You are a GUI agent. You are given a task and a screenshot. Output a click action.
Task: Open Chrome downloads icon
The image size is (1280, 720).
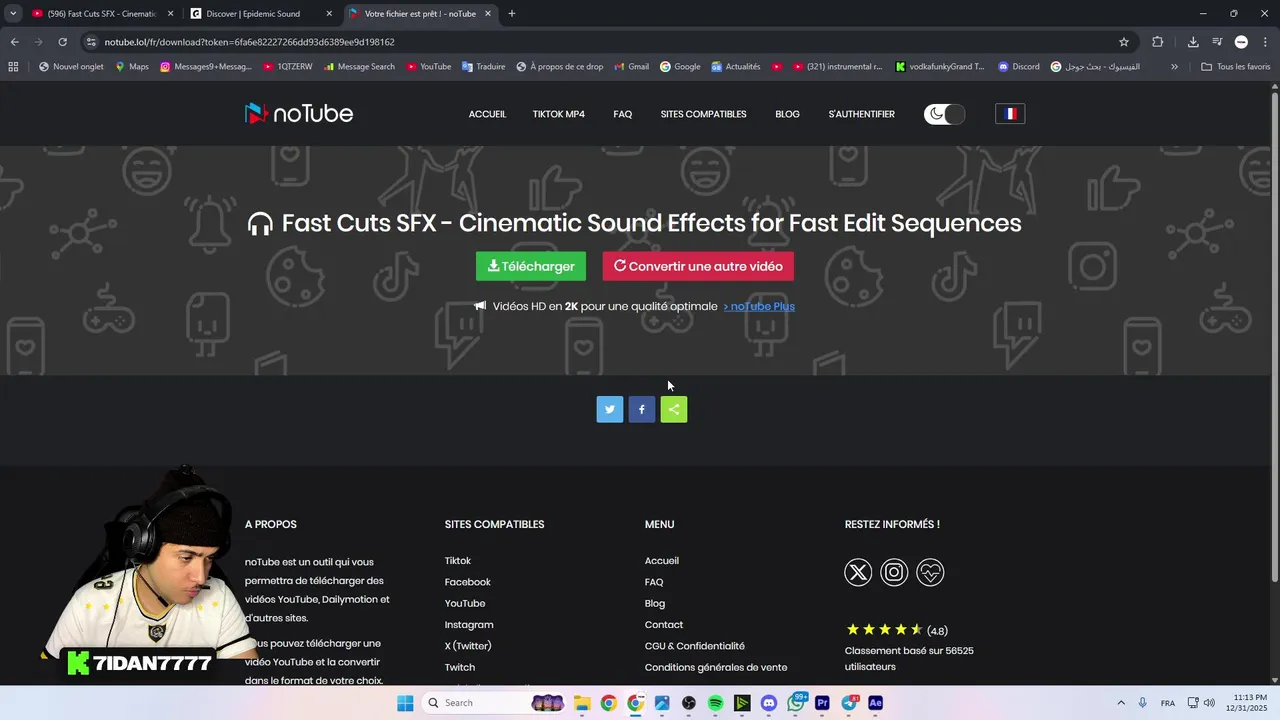tap(1193, 42)
